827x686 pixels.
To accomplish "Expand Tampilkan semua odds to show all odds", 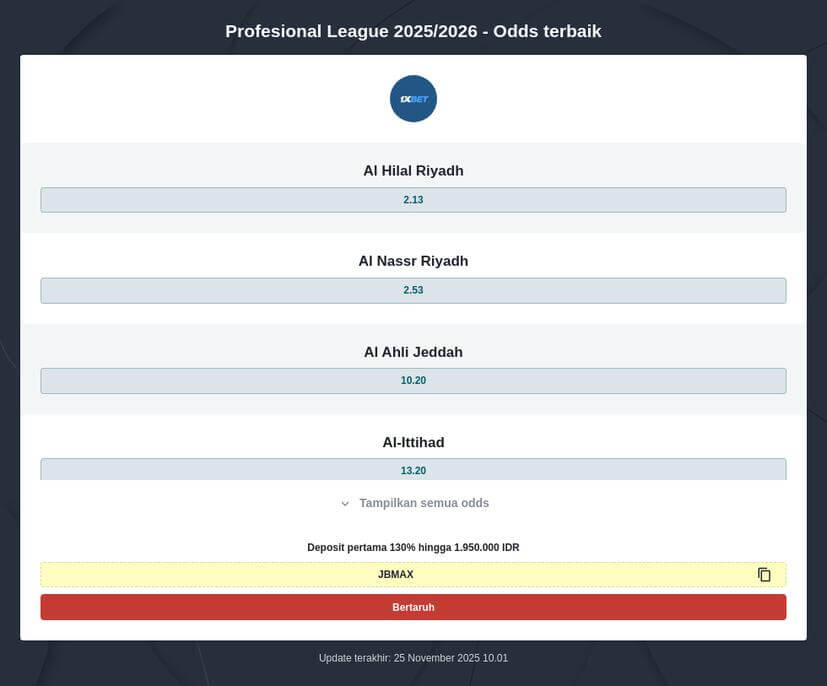I will pos(422,503).
